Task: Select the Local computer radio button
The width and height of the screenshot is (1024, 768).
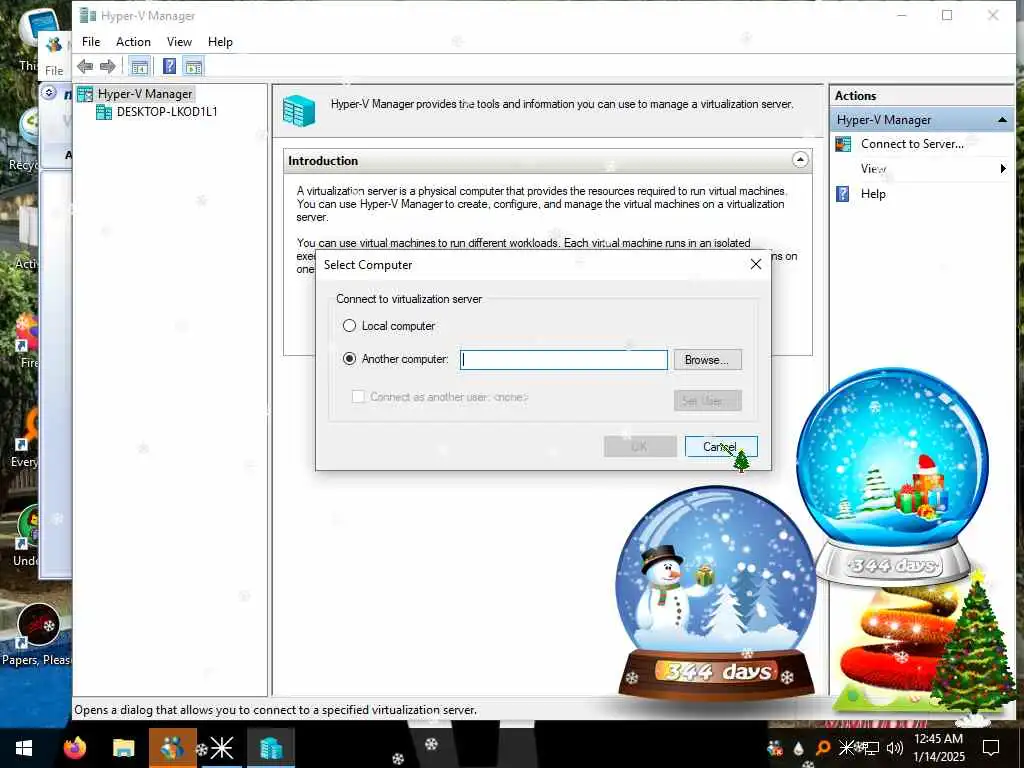Action: point(349,325)
